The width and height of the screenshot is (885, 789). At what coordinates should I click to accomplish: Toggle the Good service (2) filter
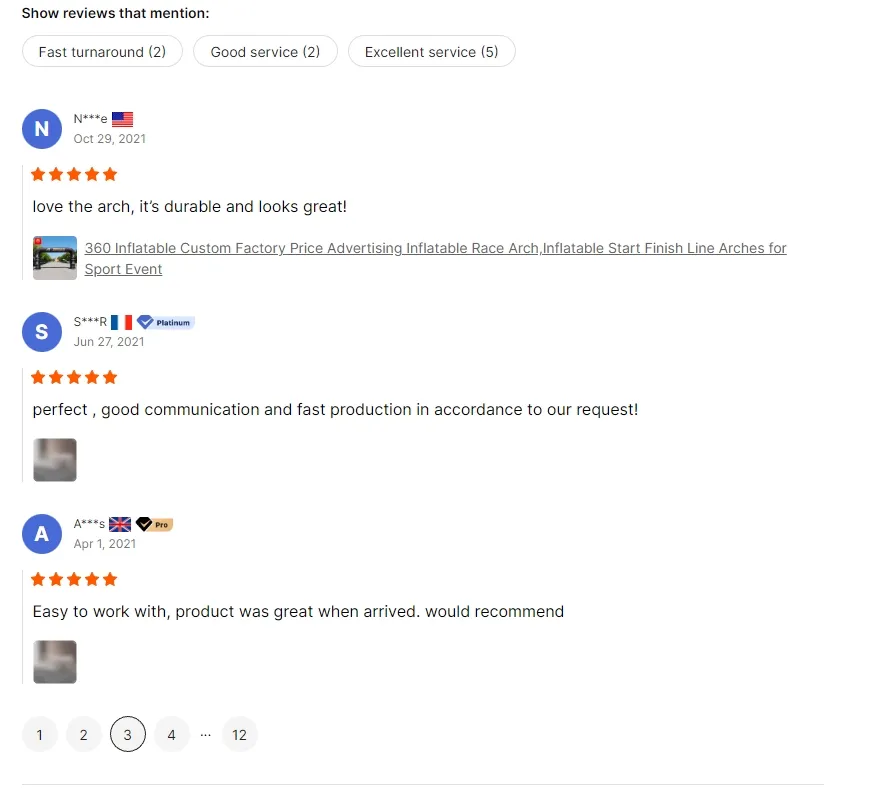tap(265, 50)
